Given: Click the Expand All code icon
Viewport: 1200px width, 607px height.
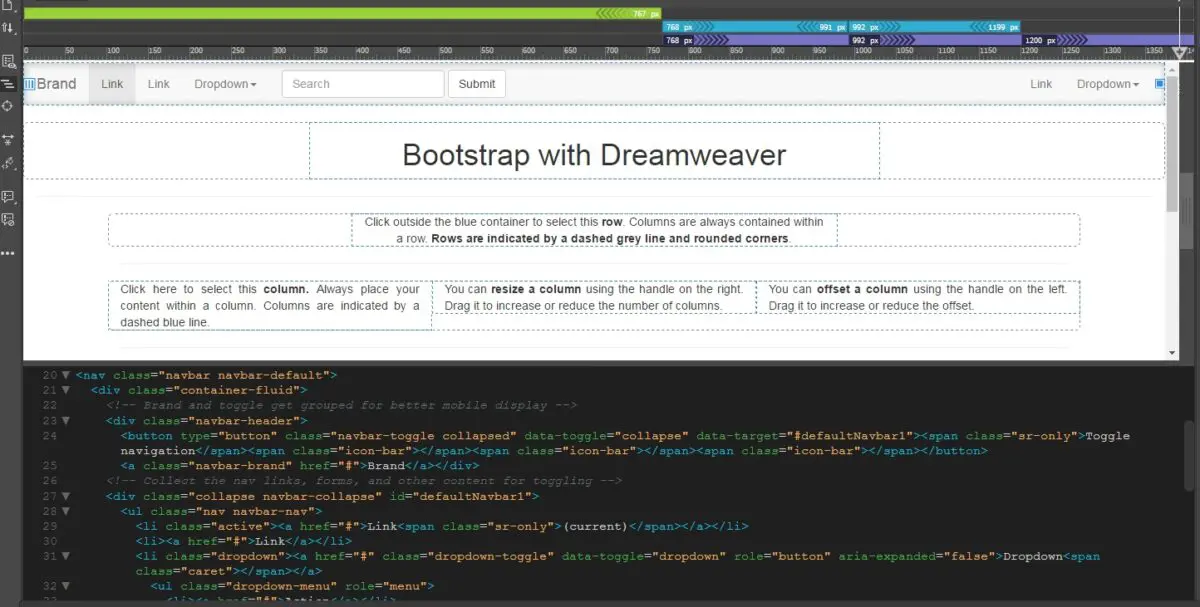Looking at the screenshot, I should [x=8, y=139].
